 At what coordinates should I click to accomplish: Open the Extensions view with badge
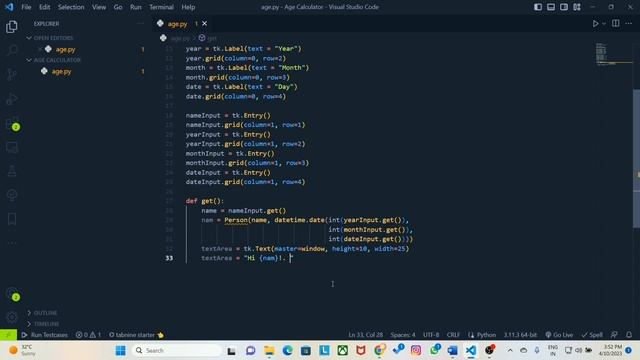pos(11,123)
